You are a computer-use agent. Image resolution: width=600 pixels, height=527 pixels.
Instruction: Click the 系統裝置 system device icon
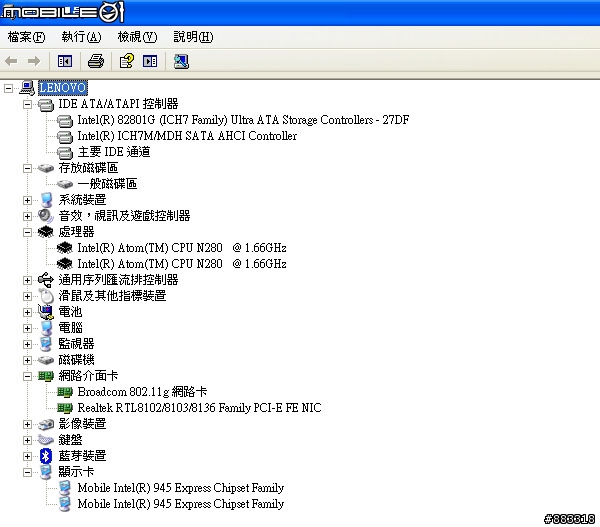coord(46,200)
